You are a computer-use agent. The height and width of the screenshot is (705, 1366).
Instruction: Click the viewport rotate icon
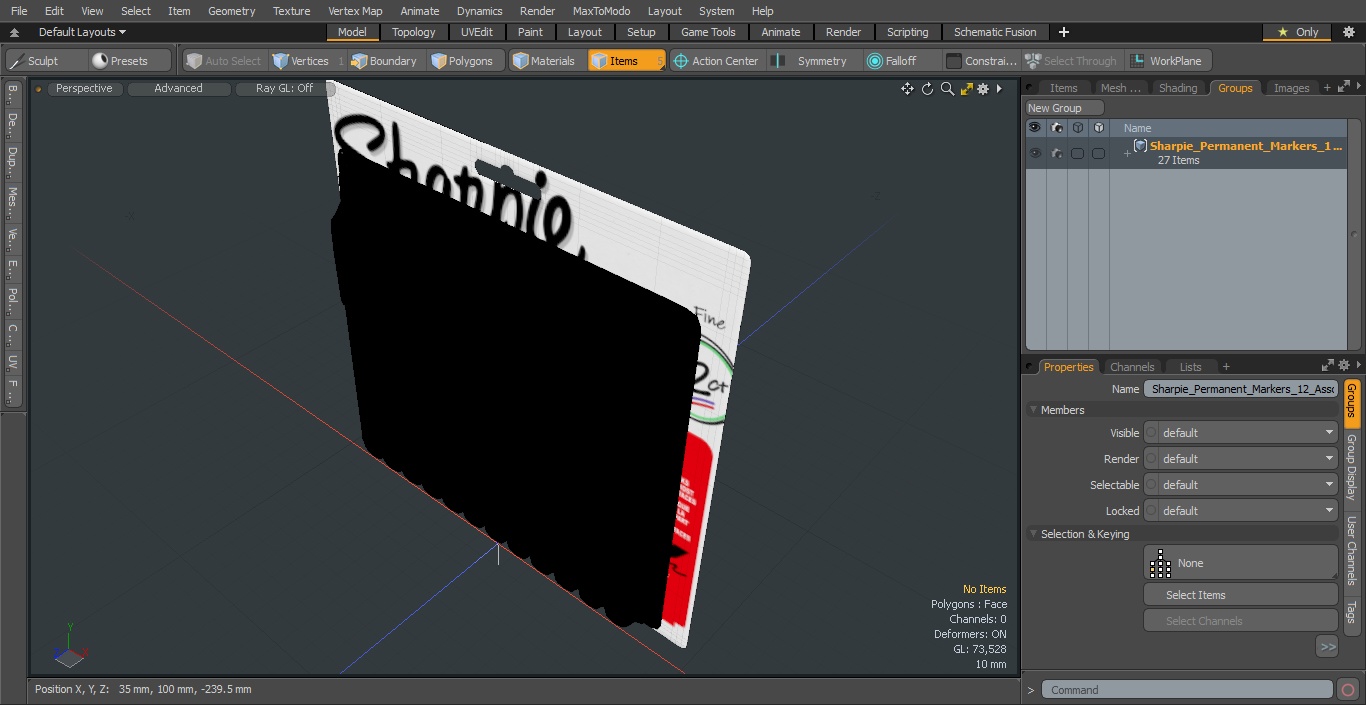tap(927, 89)
